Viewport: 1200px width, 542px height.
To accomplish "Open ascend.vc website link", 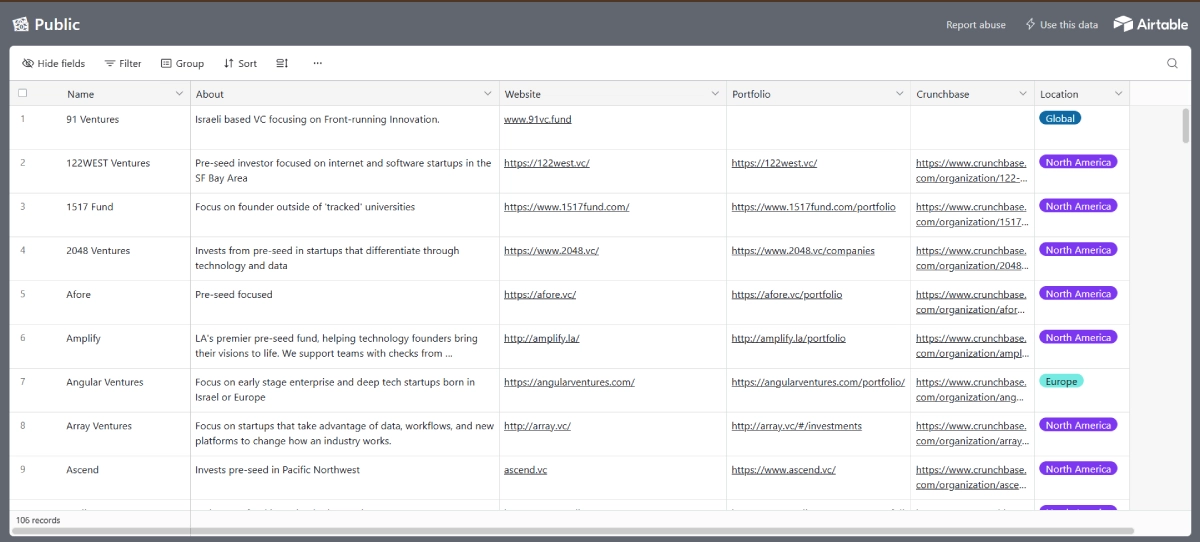I will (526, 470).
